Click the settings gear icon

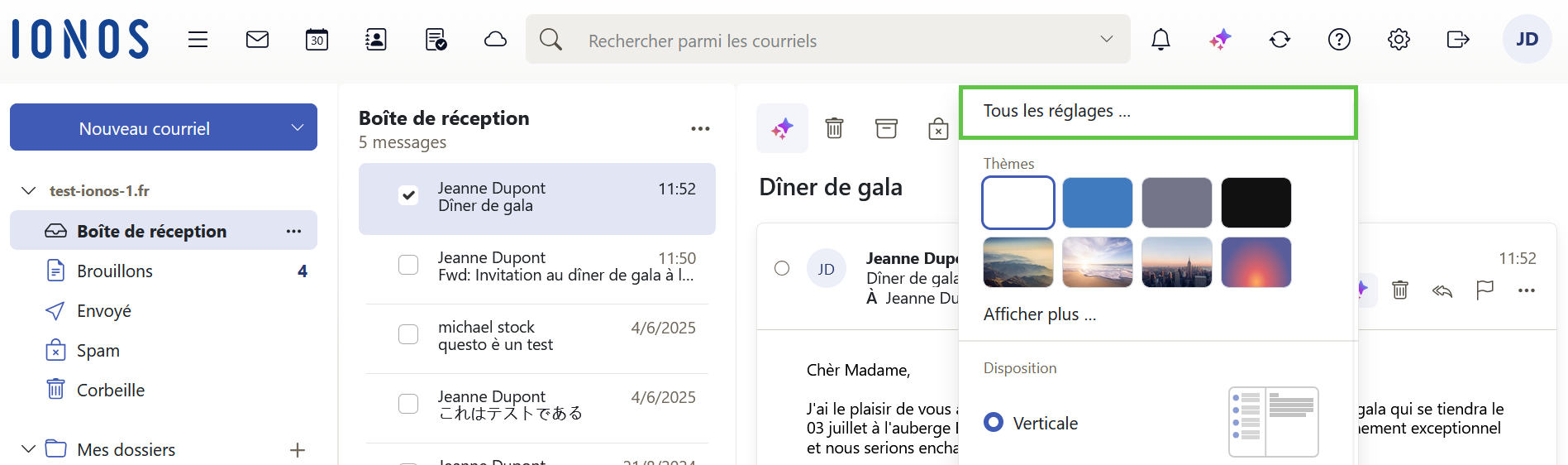click(1399, 39)
